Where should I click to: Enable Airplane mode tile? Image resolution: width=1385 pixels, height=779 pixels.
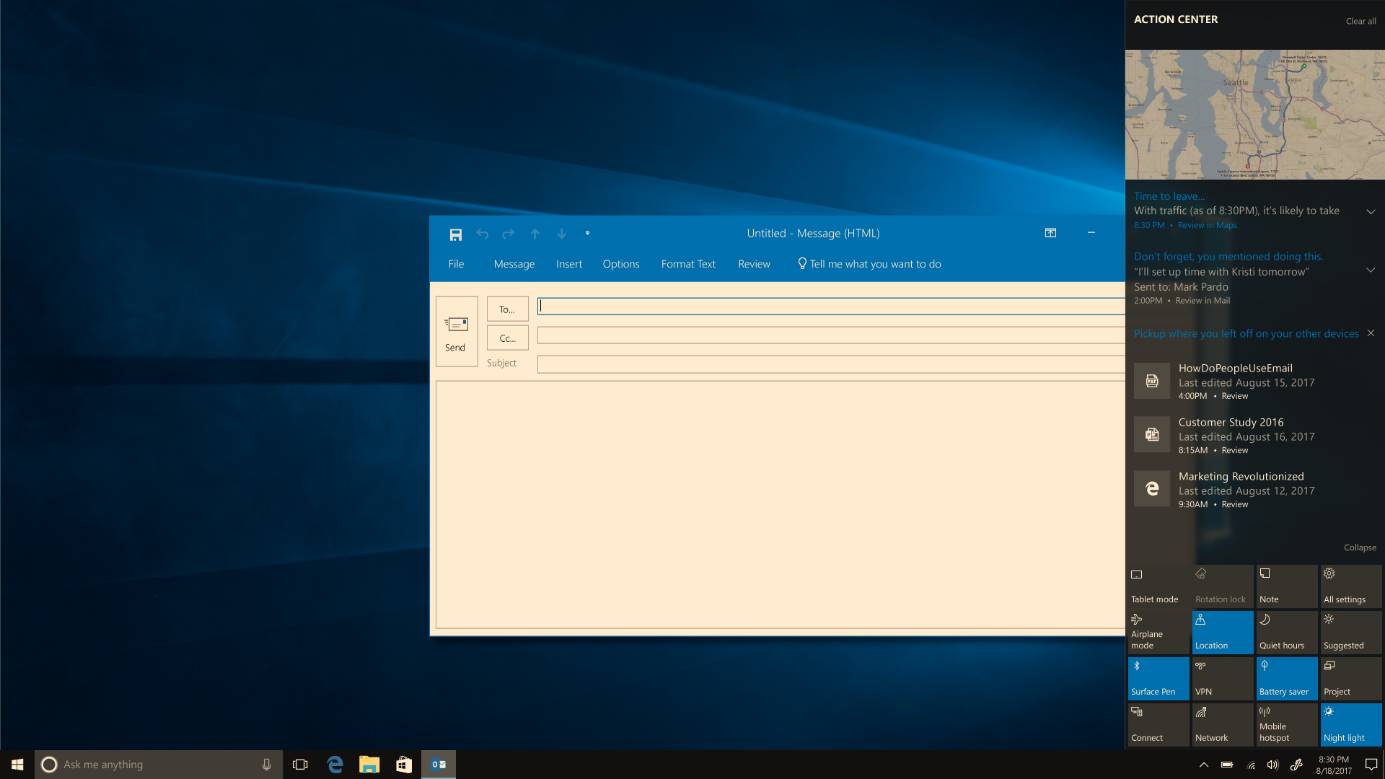click(1158, 632)
